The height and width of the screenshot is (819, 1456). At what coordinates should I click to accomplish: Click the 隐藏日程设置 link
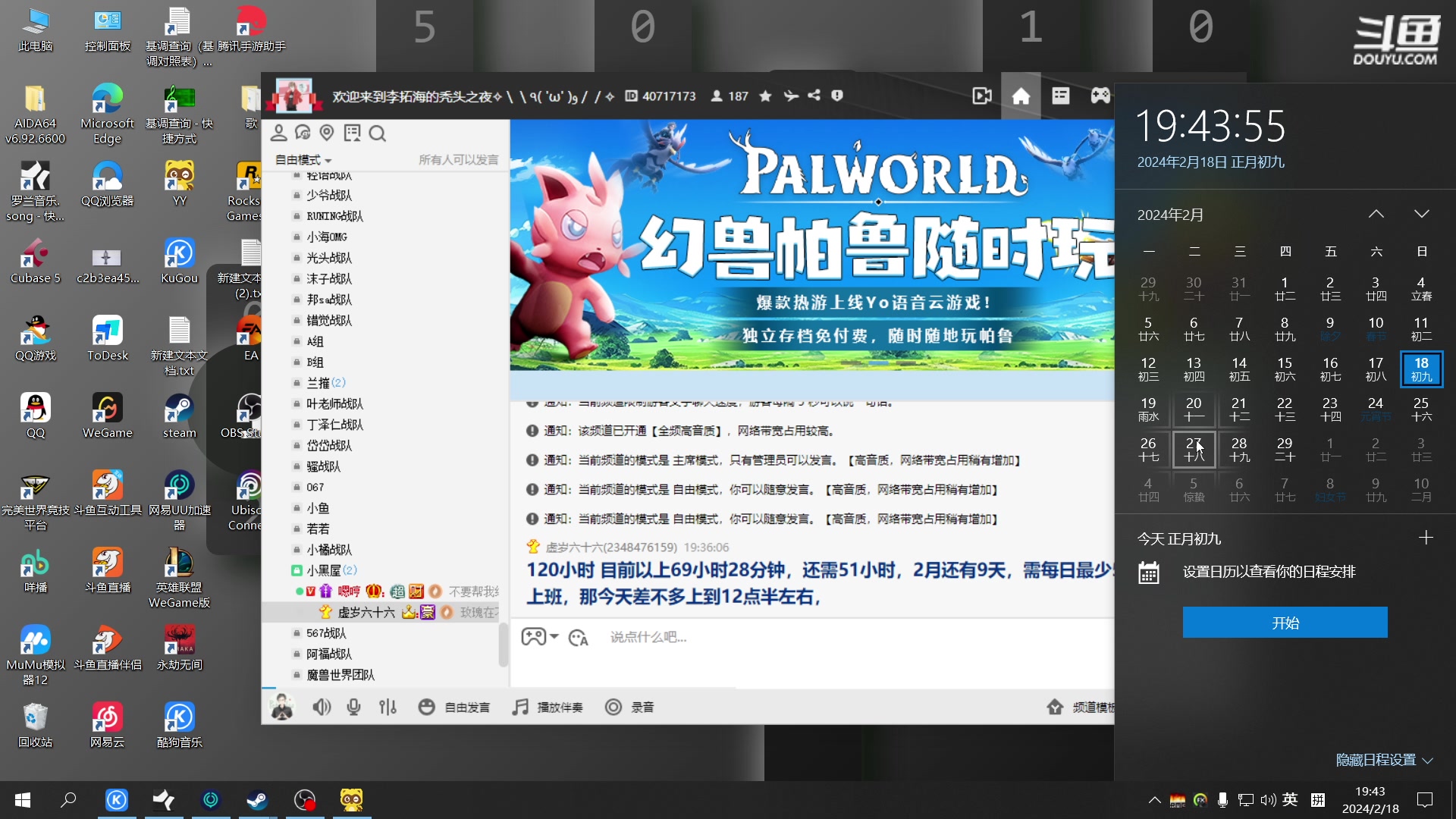(x=1376, y=759)
